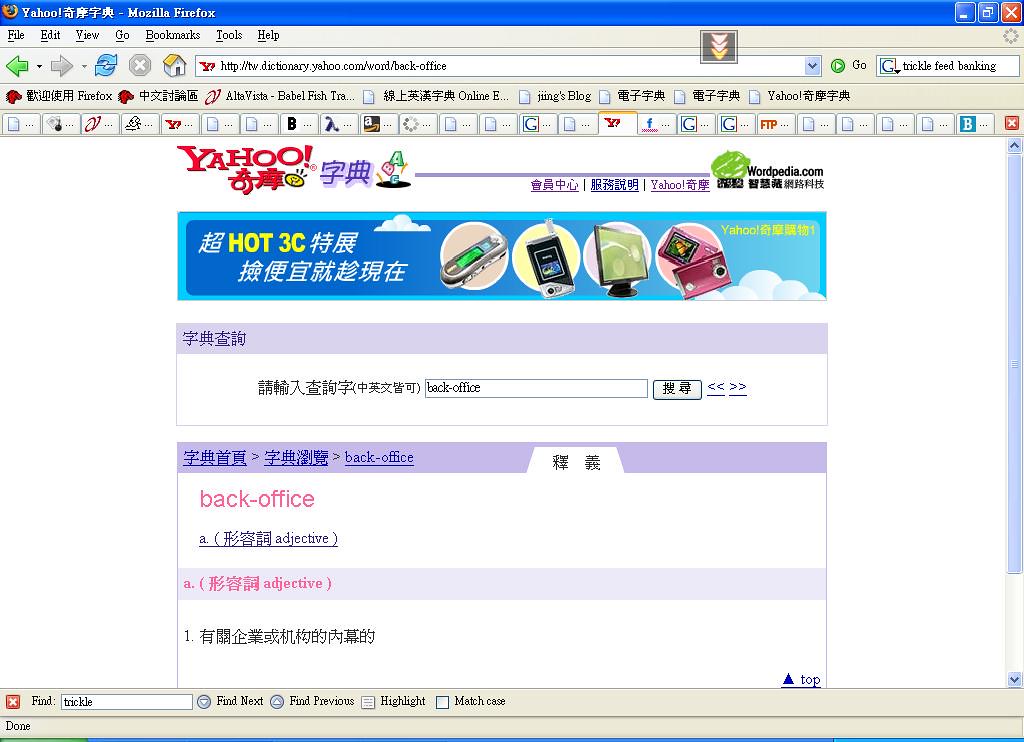This screenshot has height=742, width=1024.
Task: Close the Find bar with the red X
Action: coord(10,701)
